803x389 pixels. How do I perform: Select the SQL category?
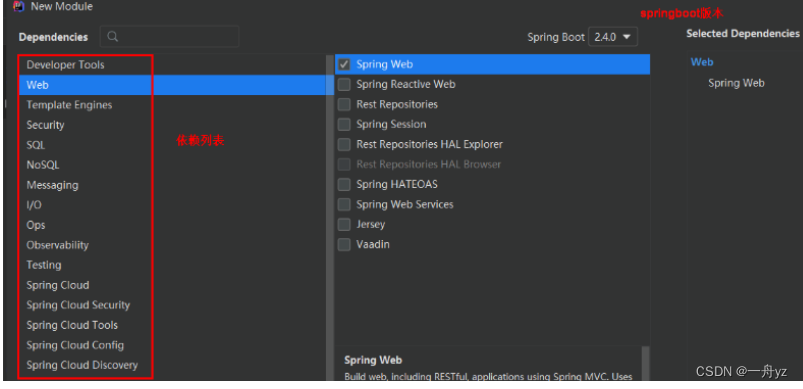pos(36,145)
